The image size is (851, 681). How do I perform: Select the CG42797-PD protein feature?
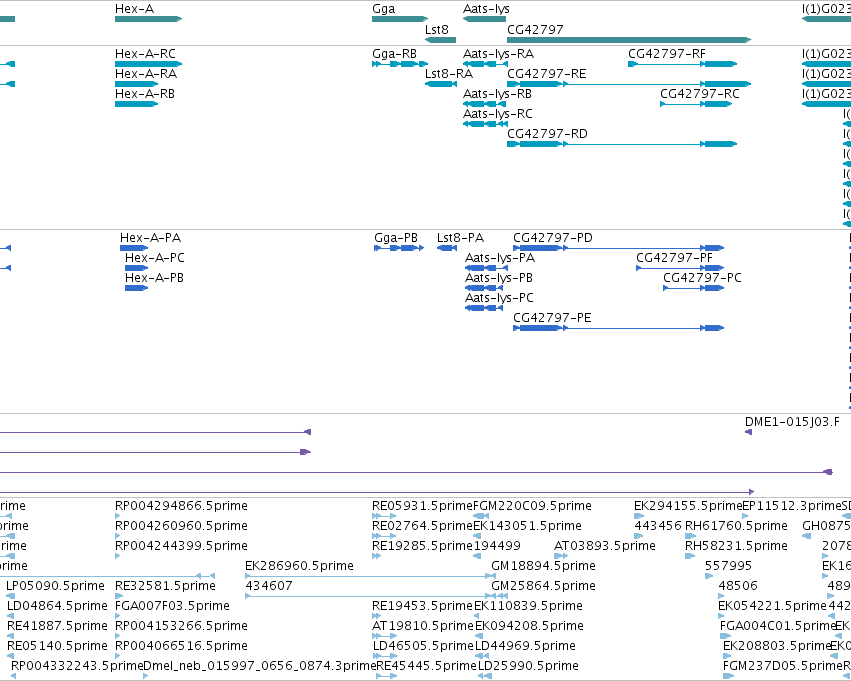(x=619, y=248)
